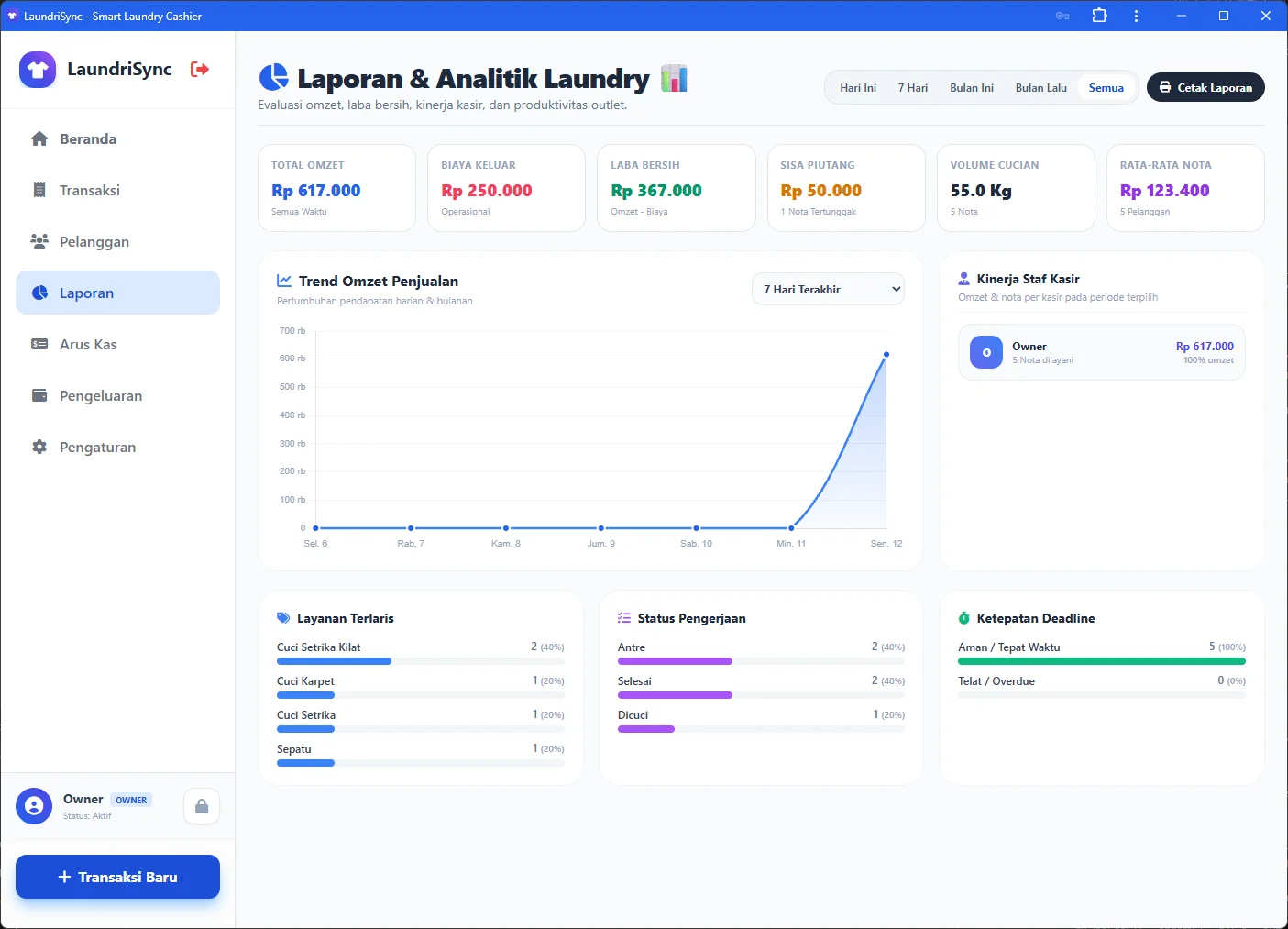This screenshot has width=1288, height=929.
Task: Select the Hari Ini period filter
Action: [858, 88]
